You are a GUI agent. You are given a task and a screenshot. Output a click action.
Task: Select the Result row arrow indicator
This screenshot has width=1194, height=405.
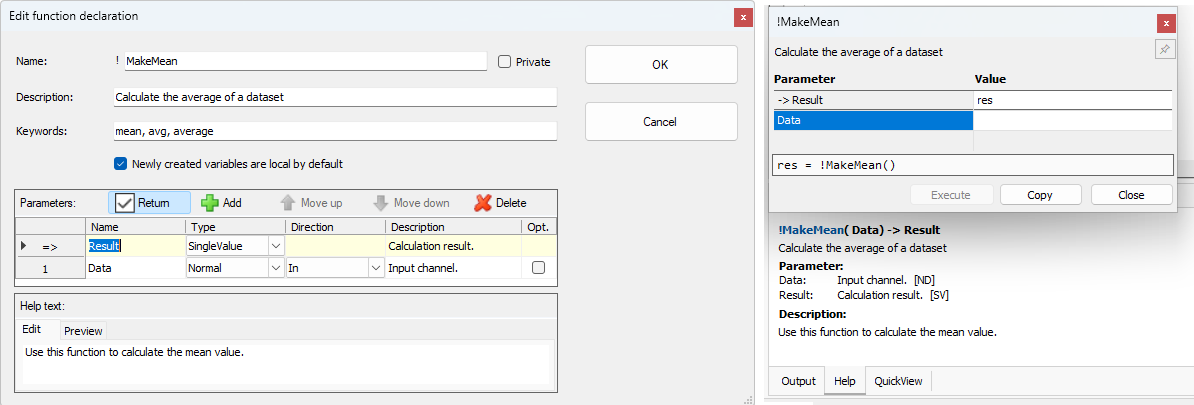[x=23, y=245]
